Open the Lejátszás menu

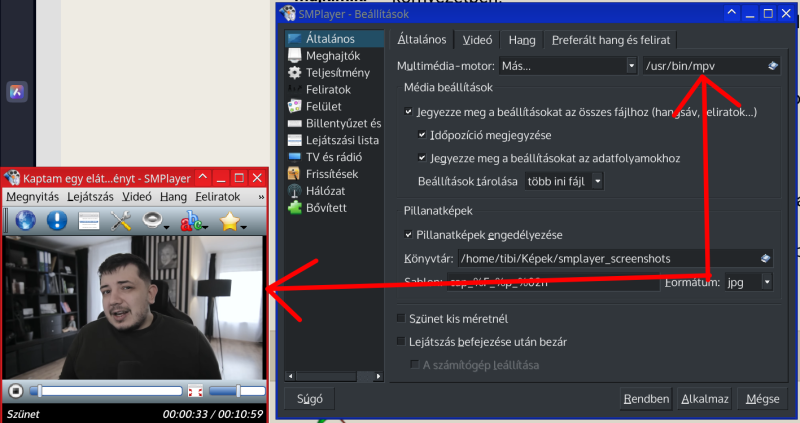click(x=90, y=196)
